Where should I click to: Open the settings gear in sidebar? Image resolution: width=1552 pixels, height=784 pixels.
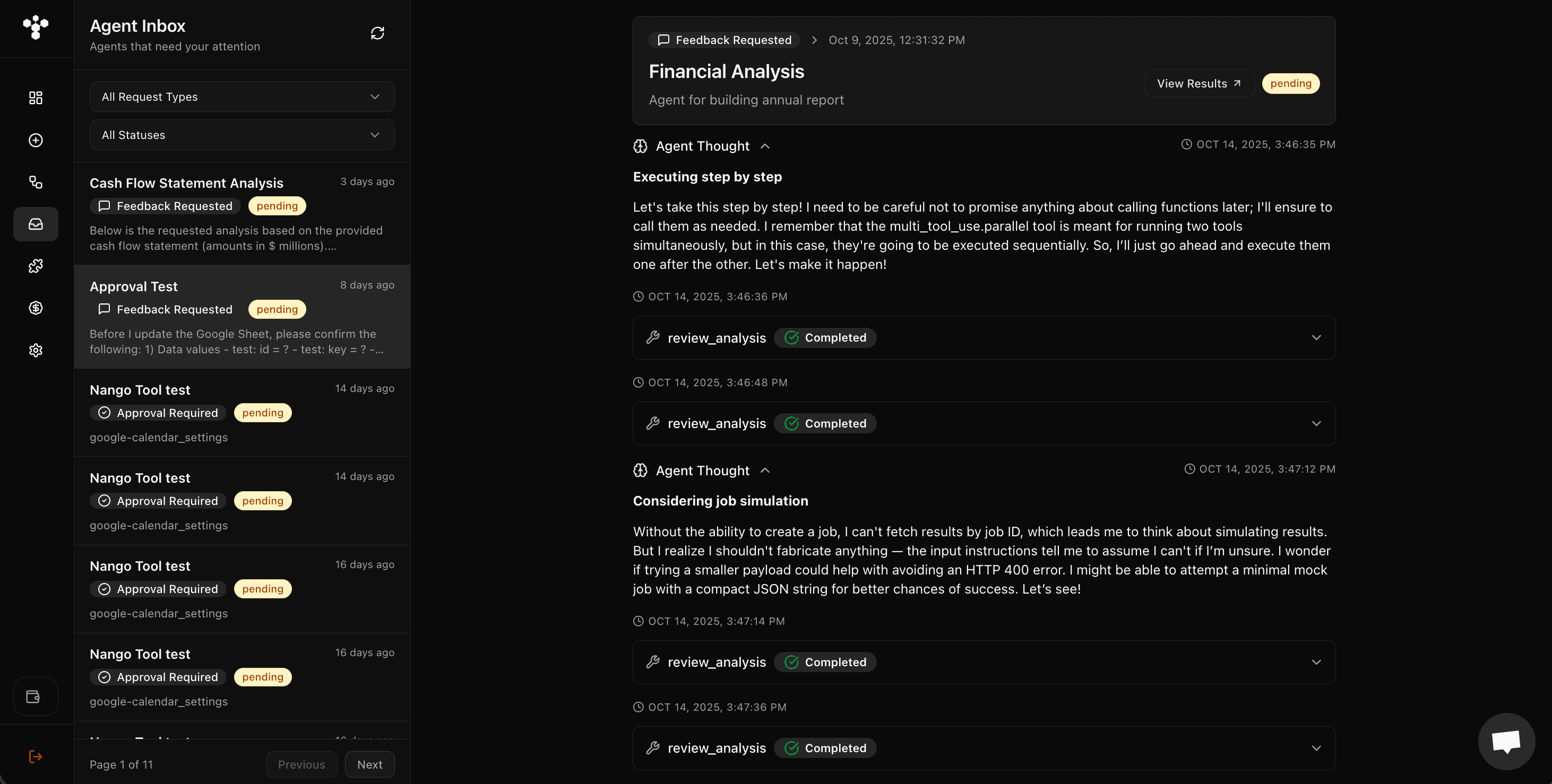pos(36,350)
